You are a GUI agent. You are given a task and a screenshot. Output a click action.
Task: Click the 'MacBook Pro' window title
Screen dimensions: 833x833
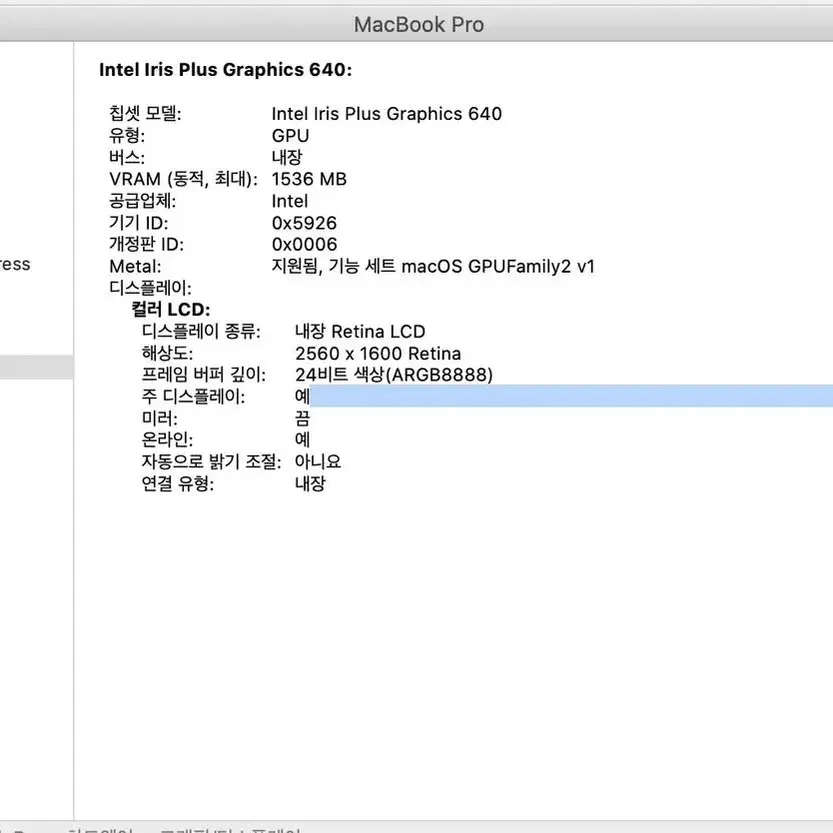pos(419,24)
